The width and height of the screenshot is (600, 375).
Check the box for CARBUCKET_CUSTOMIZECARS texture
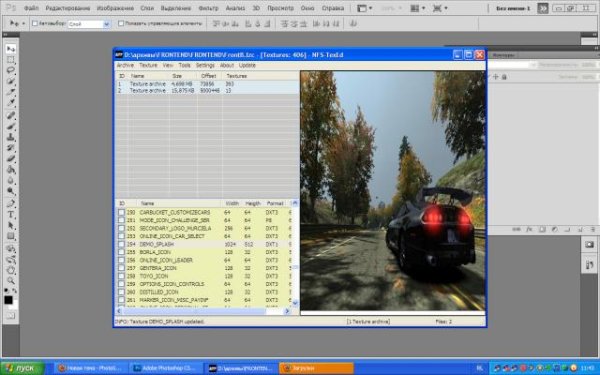click(121, 212)
